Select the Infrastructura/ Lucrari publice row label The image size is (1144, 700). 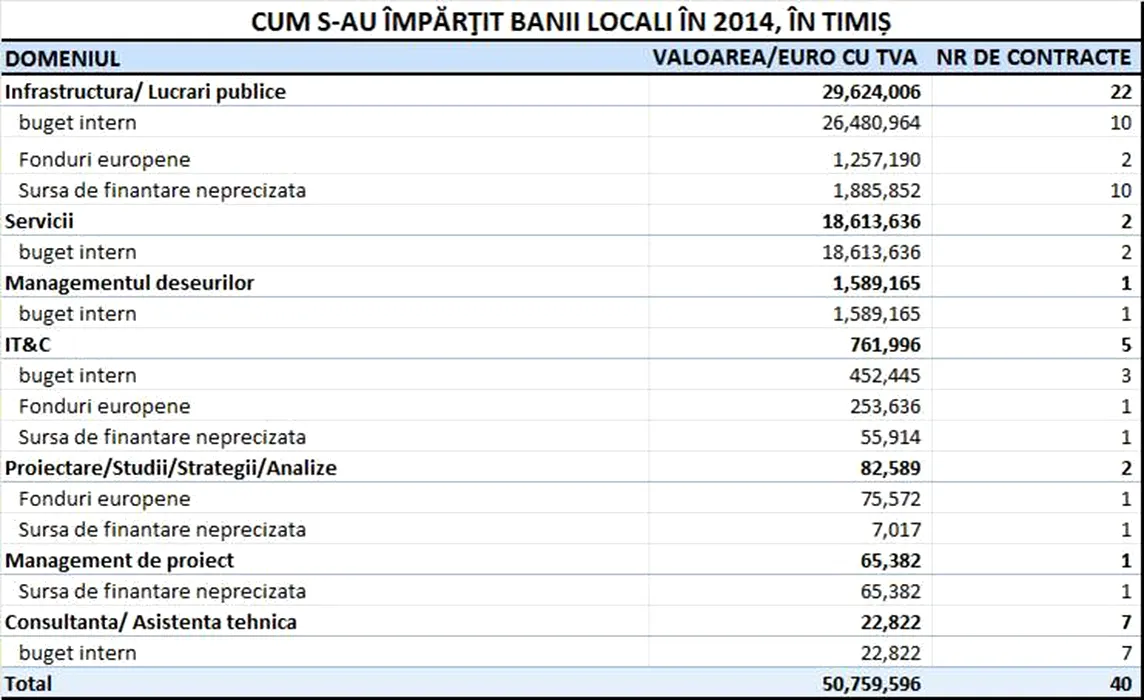[x=146, y=92]
